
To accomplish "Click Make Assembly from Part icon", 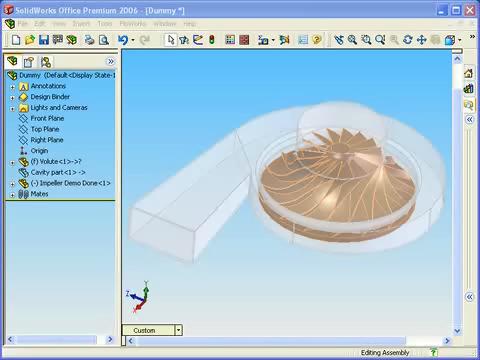I will point(71,40).
